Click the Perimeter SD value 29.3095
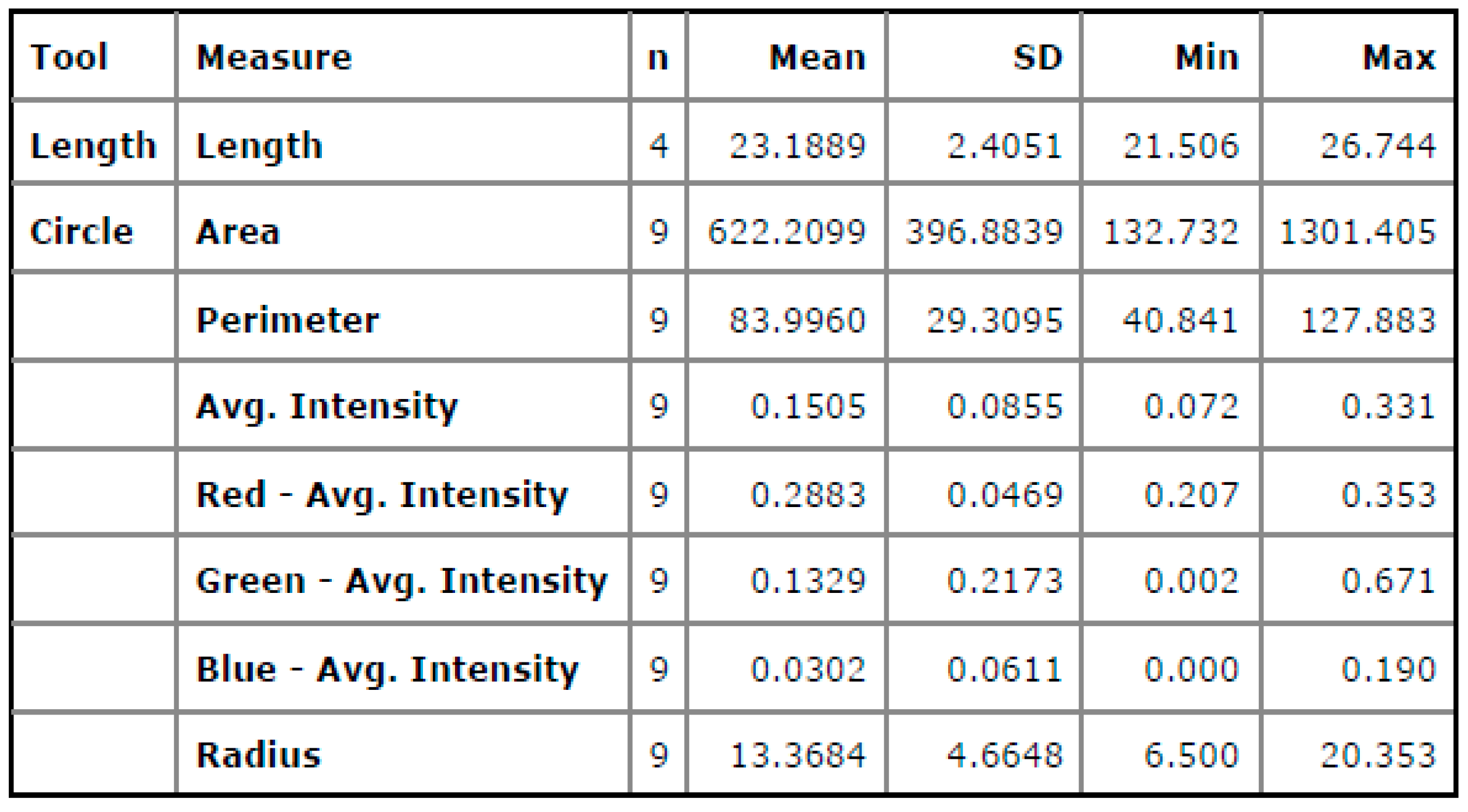The width and height of the screenshot is (1468, 812). (994, 320)
